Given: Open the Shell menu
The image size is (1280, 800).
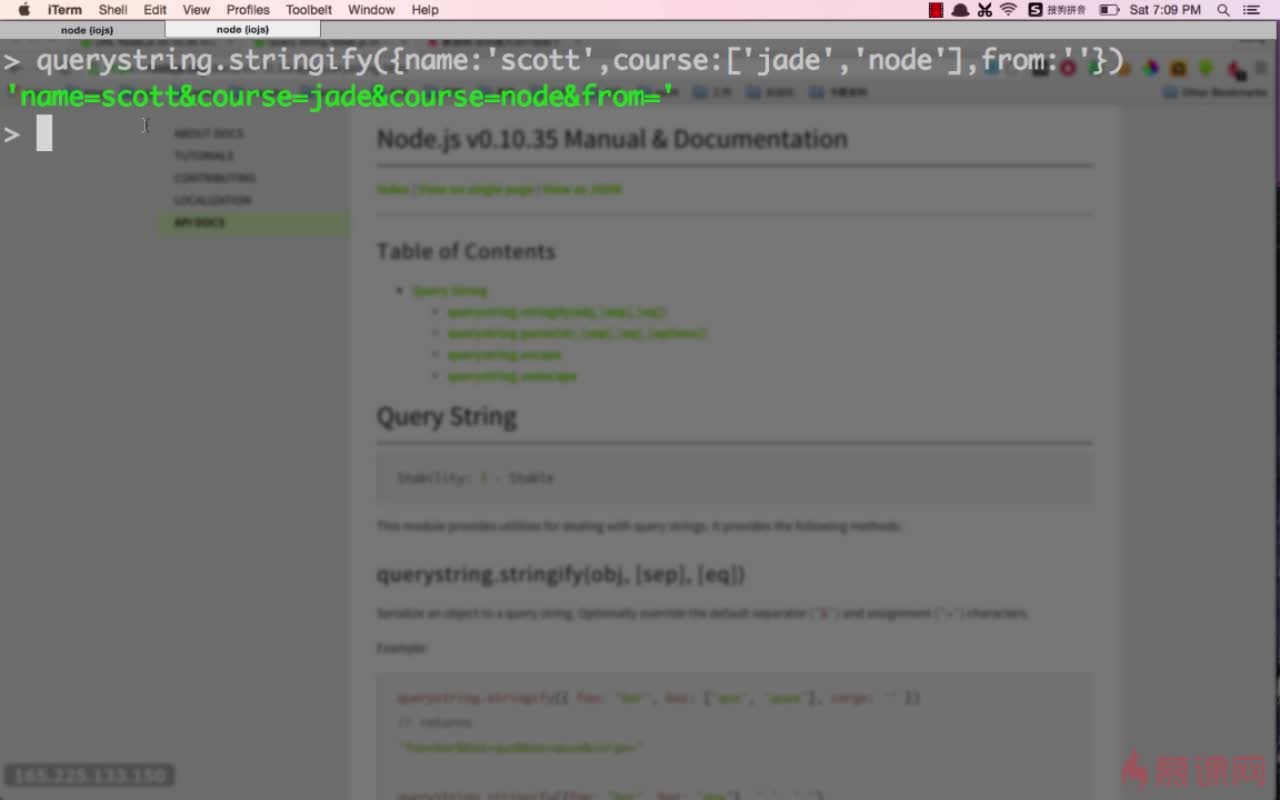Looking at the screenshot, I should [113, 10].
